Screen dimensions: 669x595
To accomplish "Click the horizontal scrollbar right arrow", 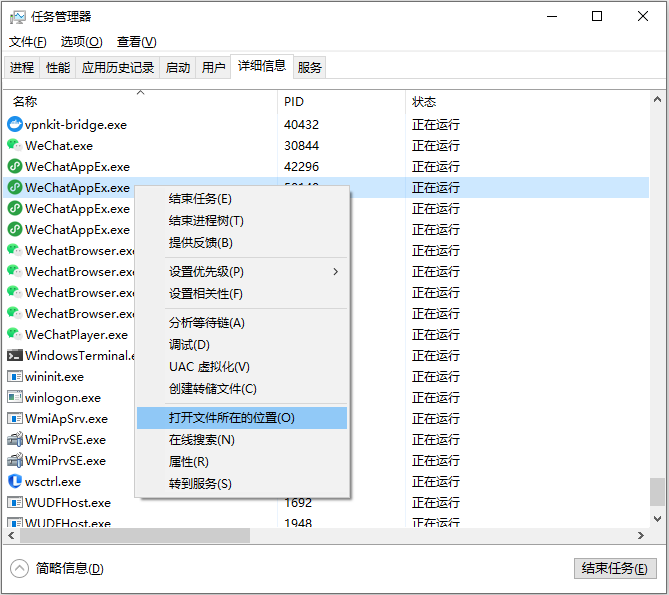I will click(640, 535).
